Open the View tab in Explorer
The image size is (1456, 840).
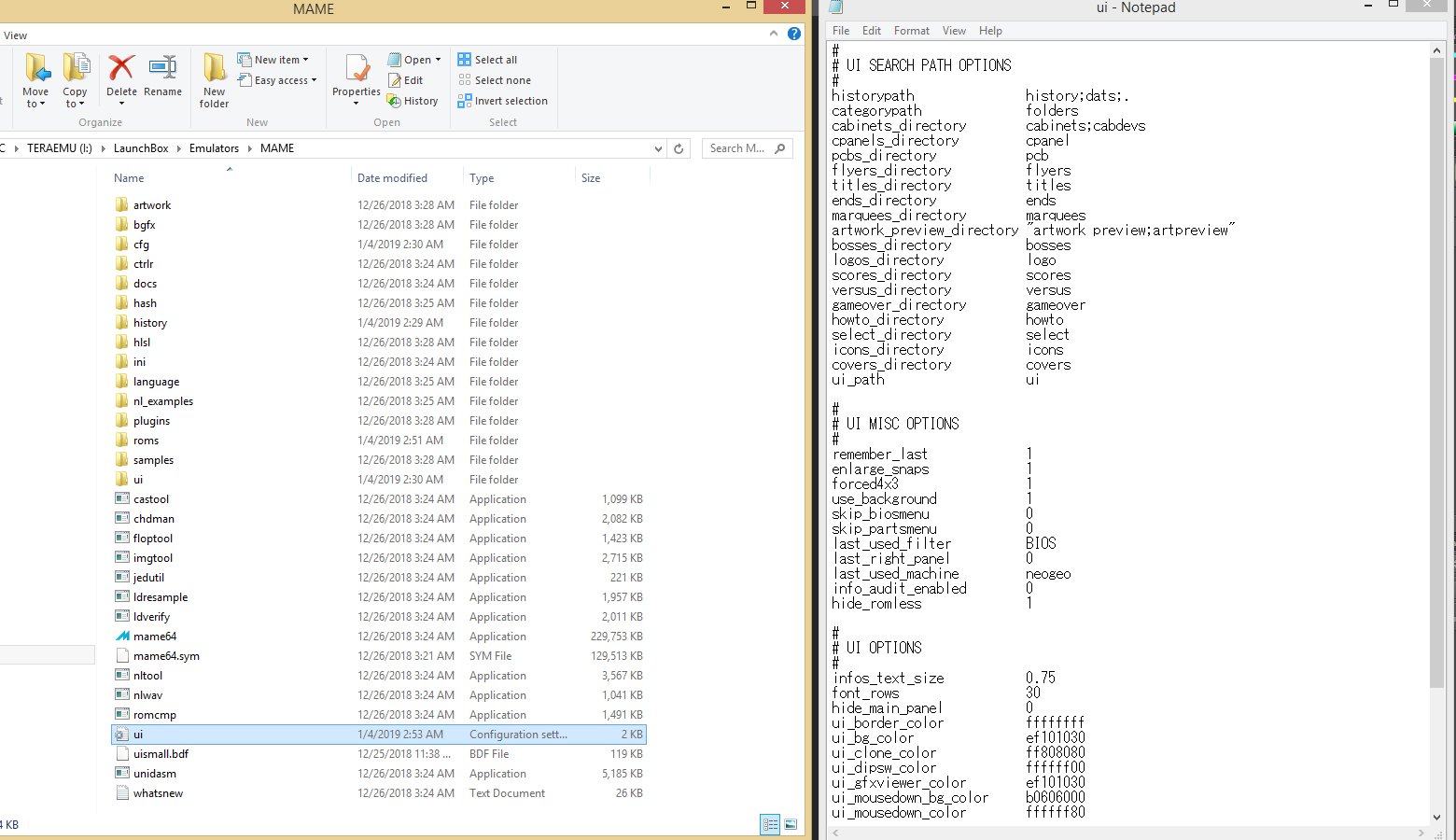[x=15, y=35]
